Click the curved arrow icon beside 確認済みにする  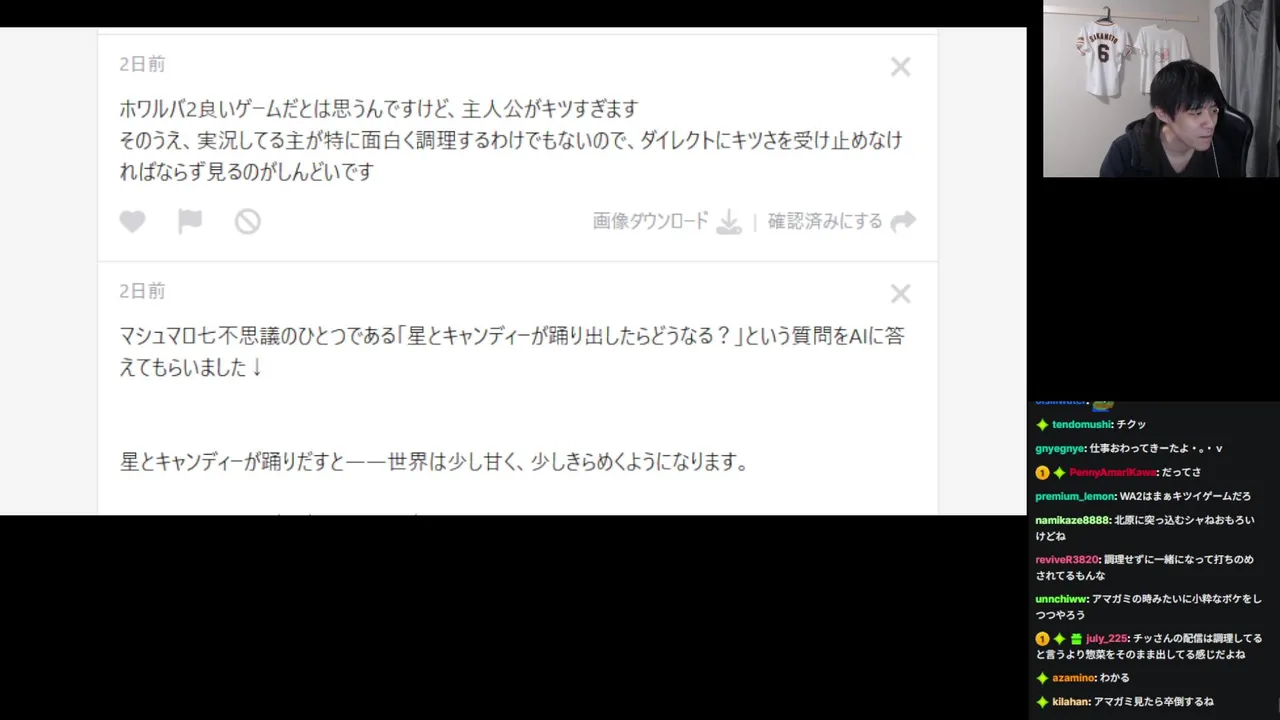903,221
